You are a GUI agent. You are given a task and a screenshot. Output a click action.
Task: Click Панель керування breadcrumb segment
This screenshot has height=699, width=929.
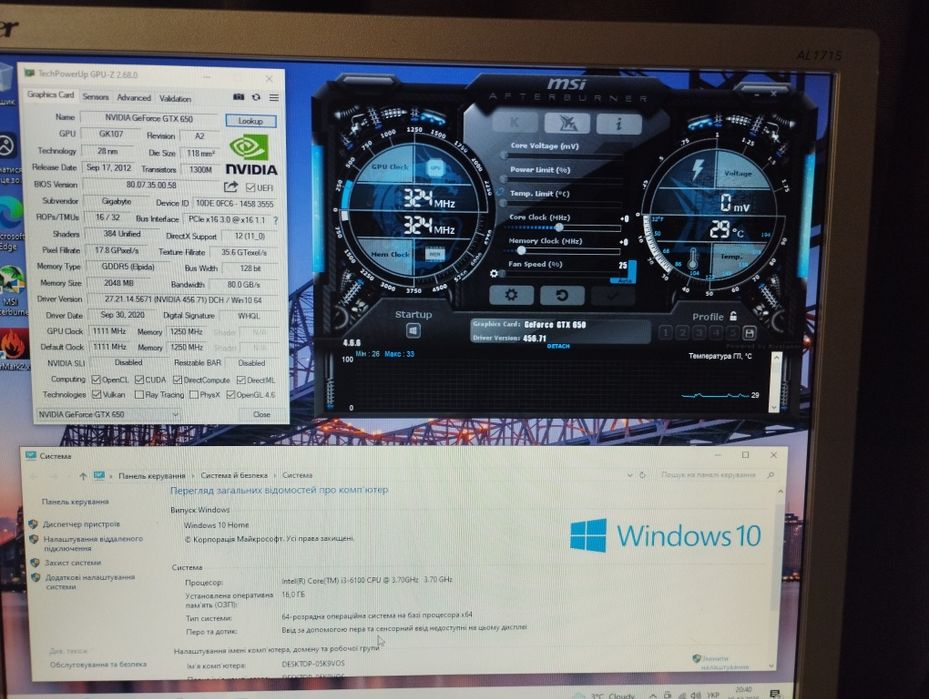[x=152, y=476]
